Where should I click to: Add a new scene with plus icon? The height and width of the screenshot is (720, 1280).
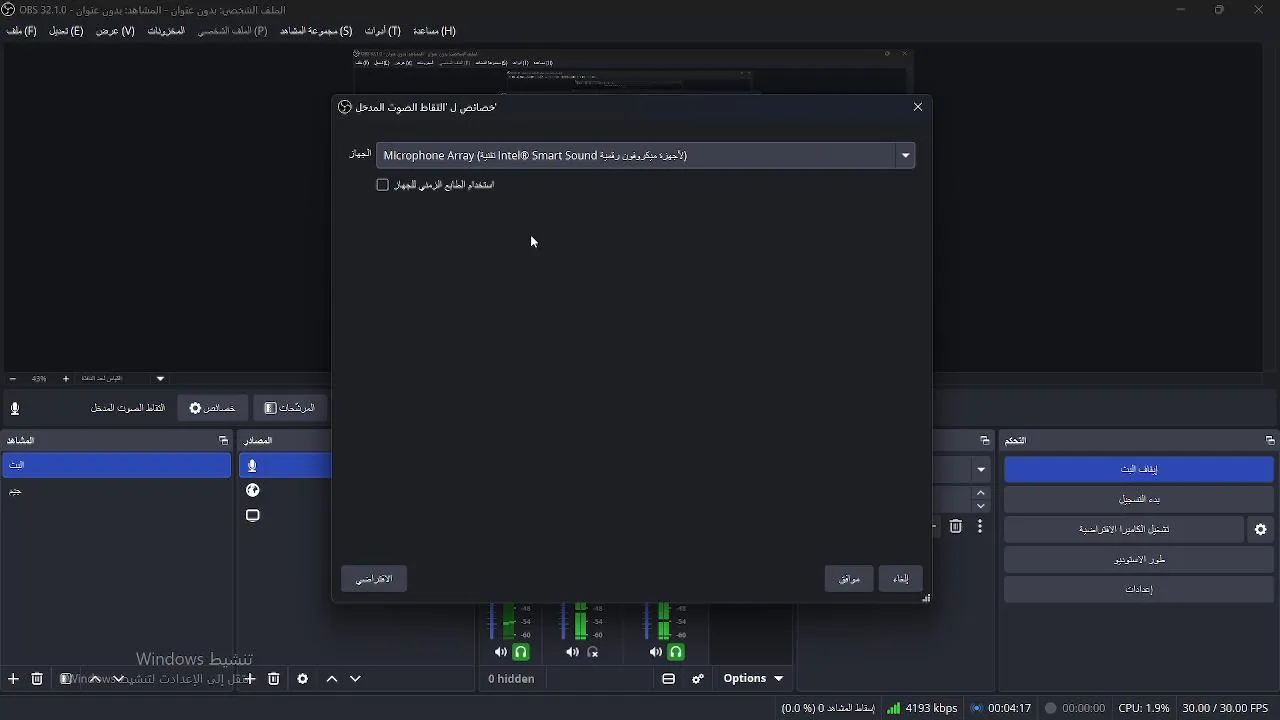[13, 679]
